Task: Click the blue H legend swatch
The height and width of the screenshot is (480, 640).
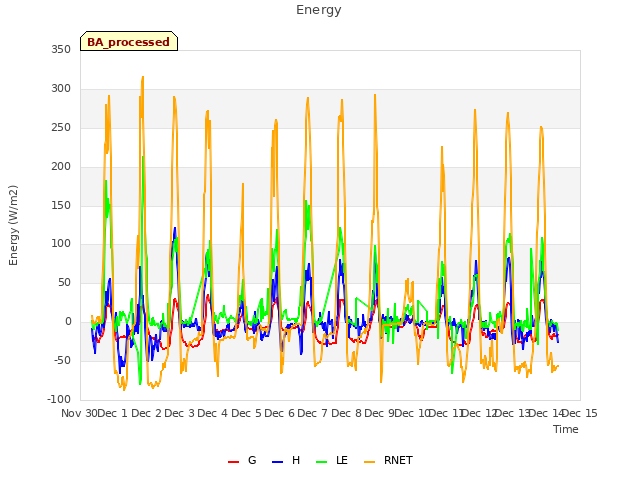Action: coord(277,462)
